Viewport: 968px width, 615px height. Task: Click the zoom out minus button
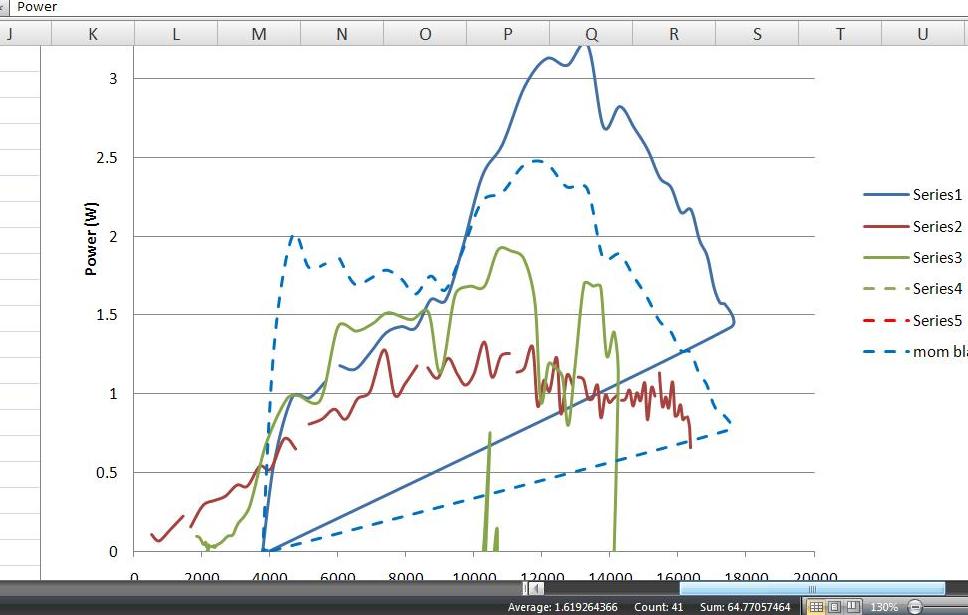point(916,608)
